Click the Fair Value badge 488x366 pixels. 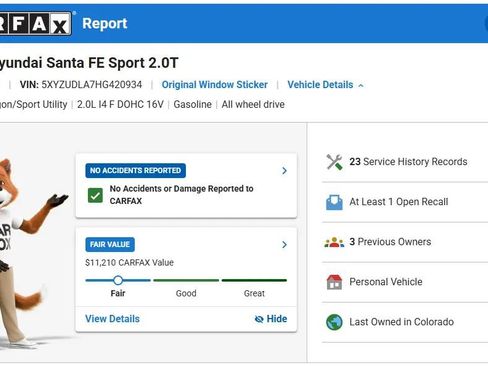click(110, 245)
